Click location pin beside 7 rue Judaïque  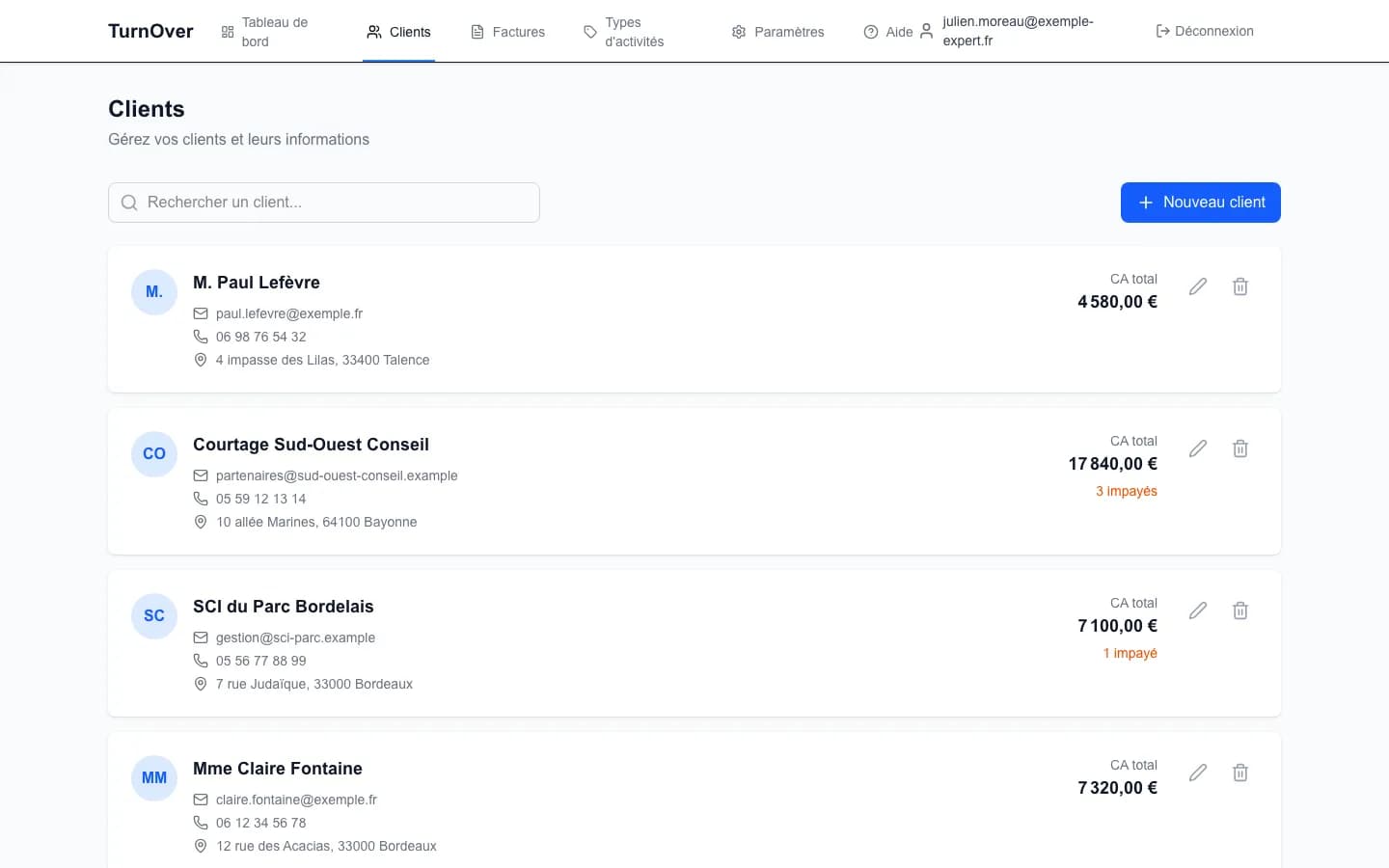tap(201, 684)
